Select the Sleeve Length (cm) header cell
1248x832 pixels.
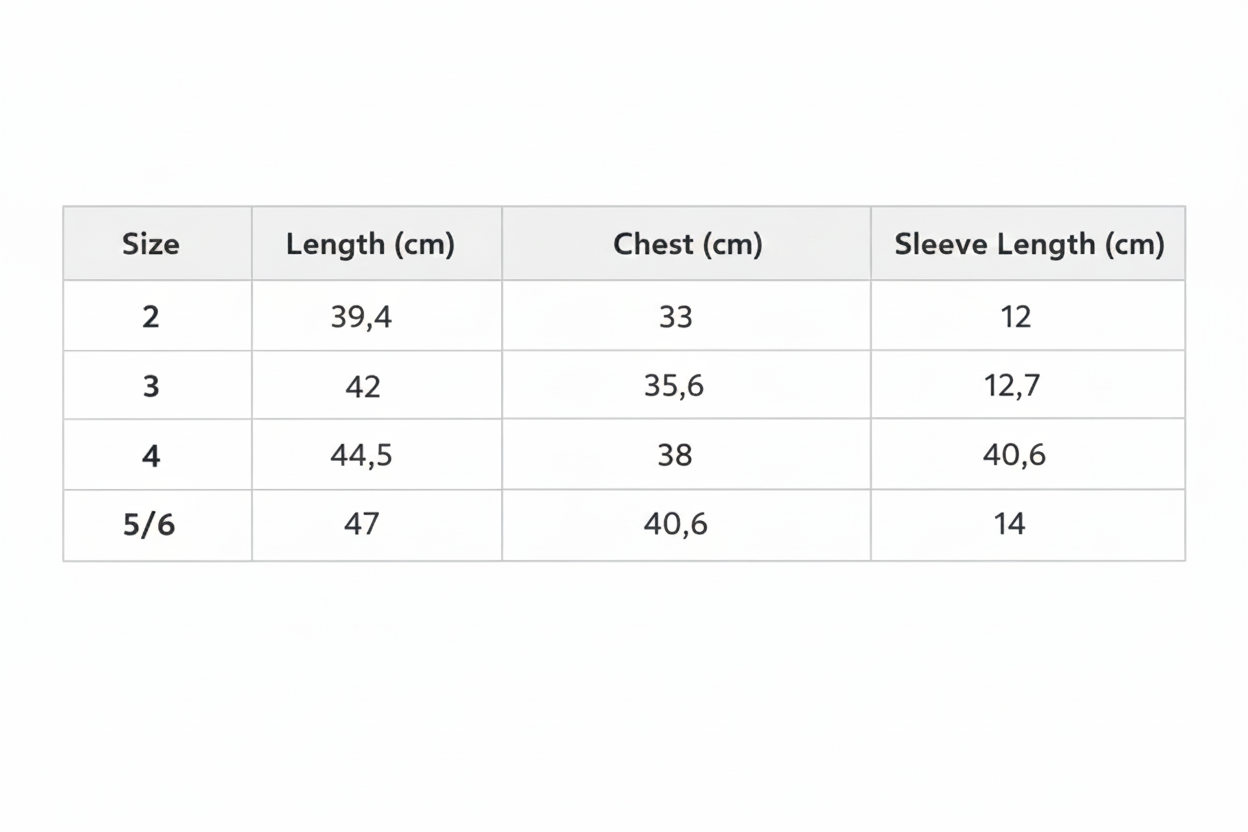point(1029,244)
